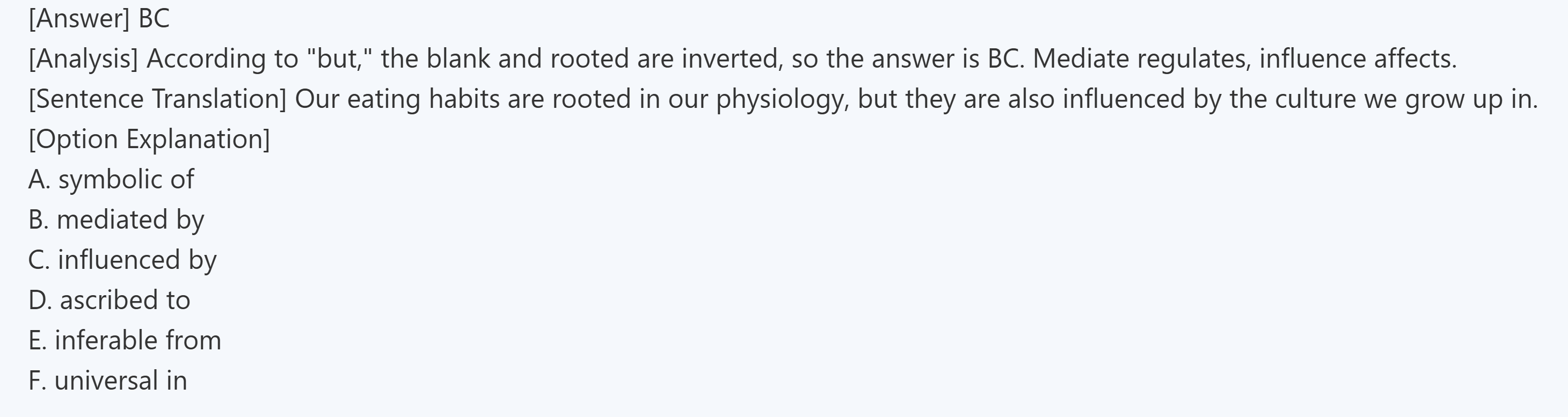Screen dimensions: 1568x417
Task: Select option F. universal in
Action: pos(108,381)
